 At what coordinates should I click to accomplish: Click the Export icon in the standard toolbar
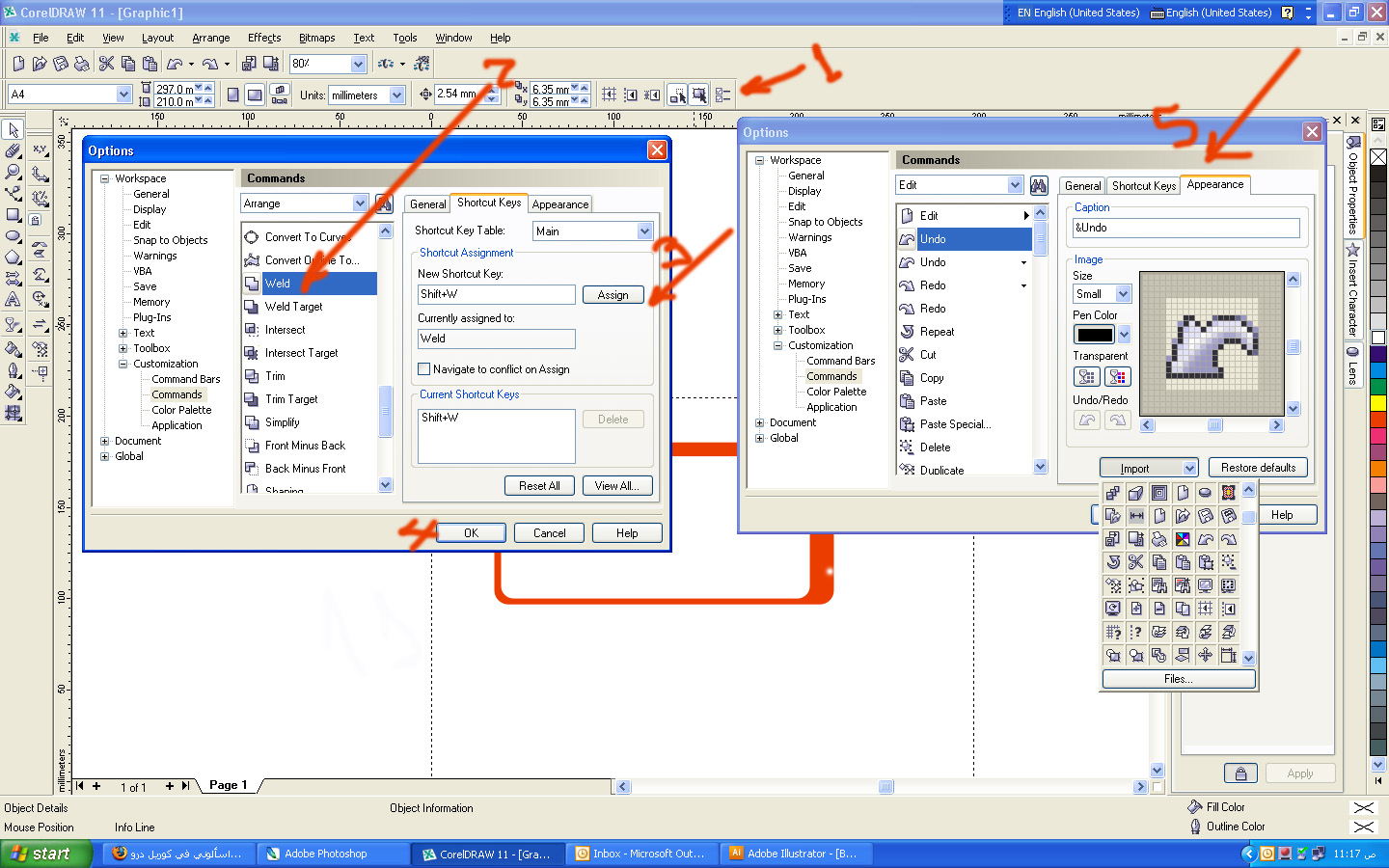pyautogui.click(x=271, y=64)
